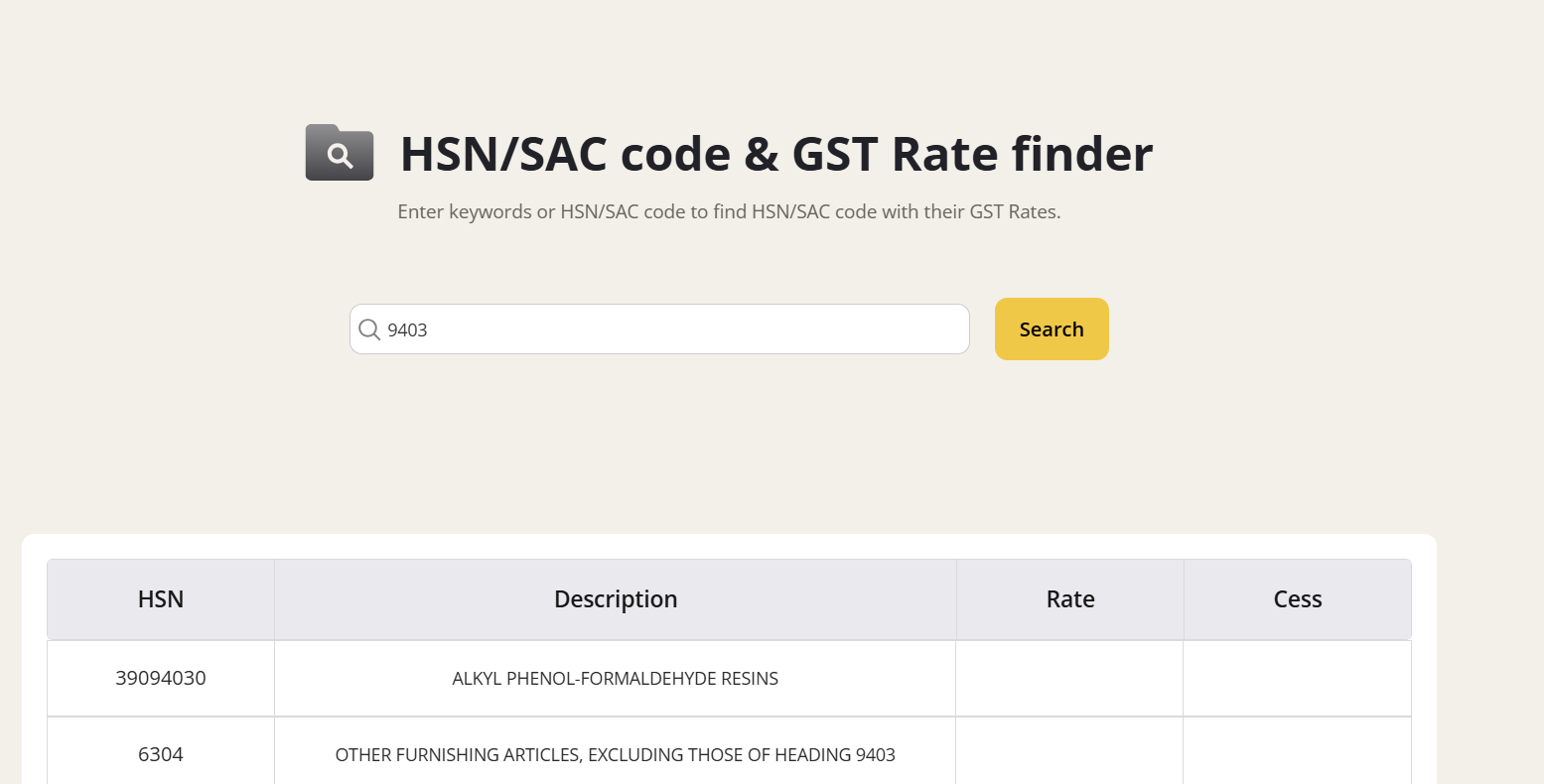
Task: Click the 'Enter keywords or HSN/SAC code' subtitle
Action: point(729,211)
